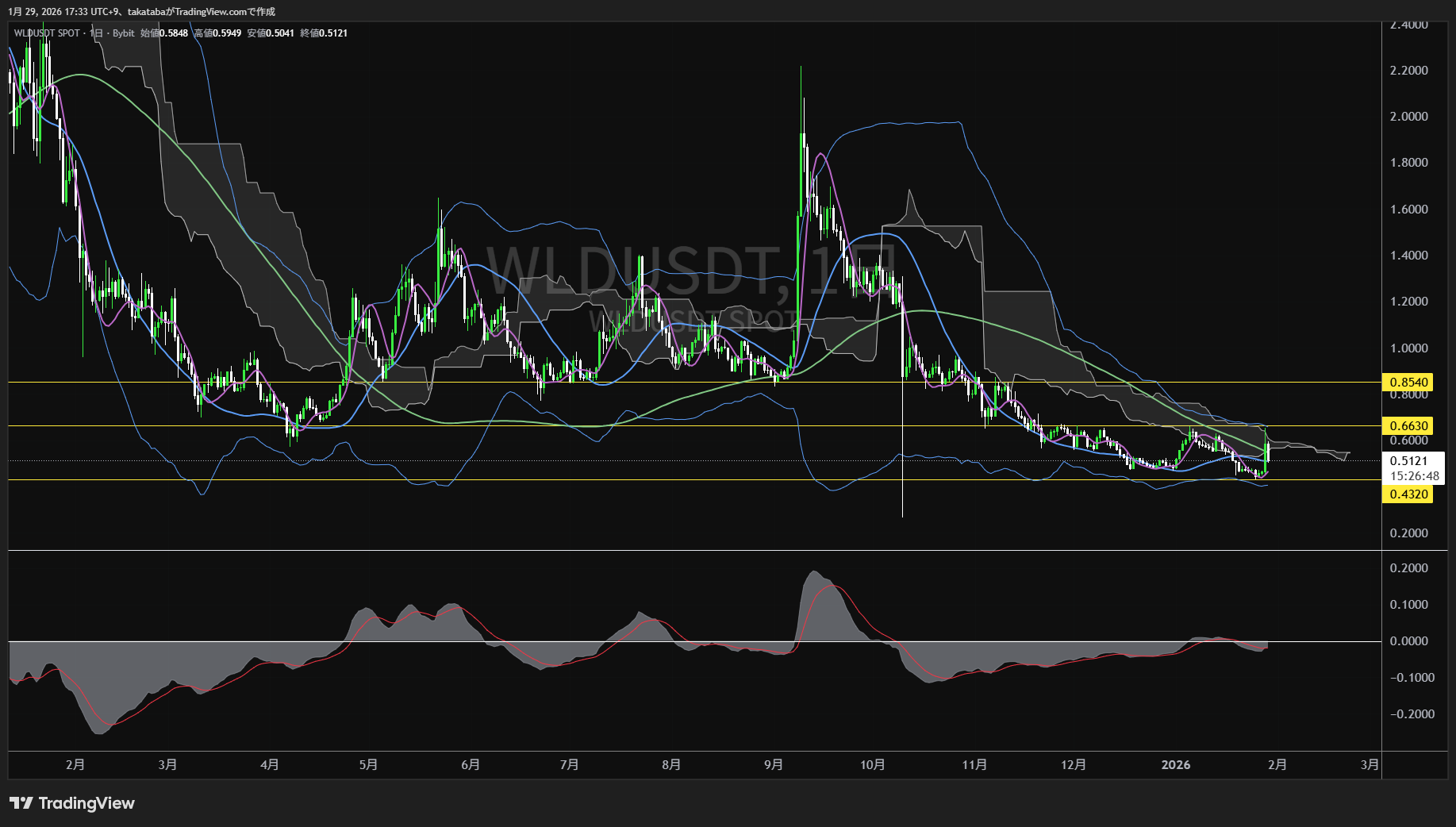Click the Bybit exchange name in header
Screen dimensions: 1456x827
[123, 33]
